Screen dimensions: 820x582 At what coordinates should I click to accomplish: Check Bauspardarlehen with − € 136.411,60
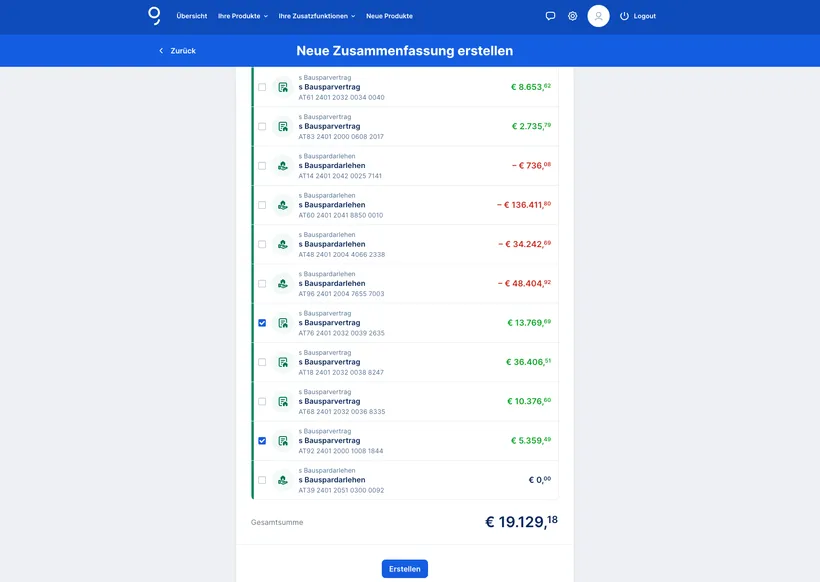tap(262, 205)
